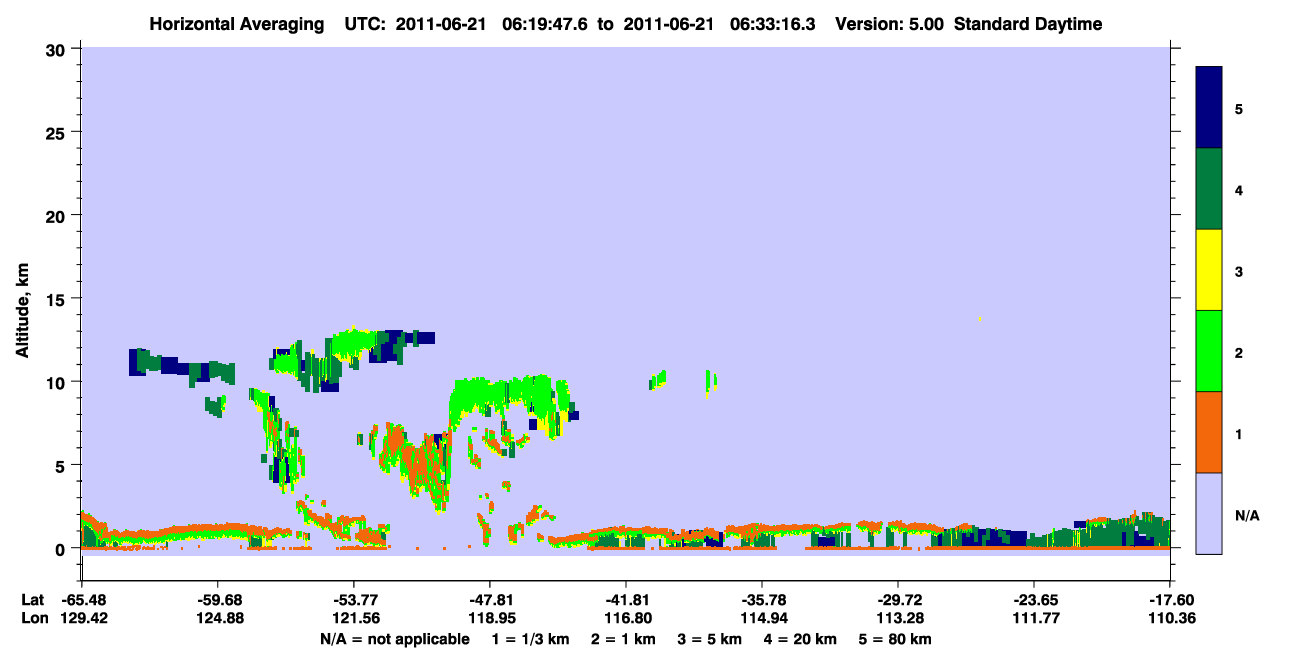Click the latitude value '-23.65'

pos(1033,600)
